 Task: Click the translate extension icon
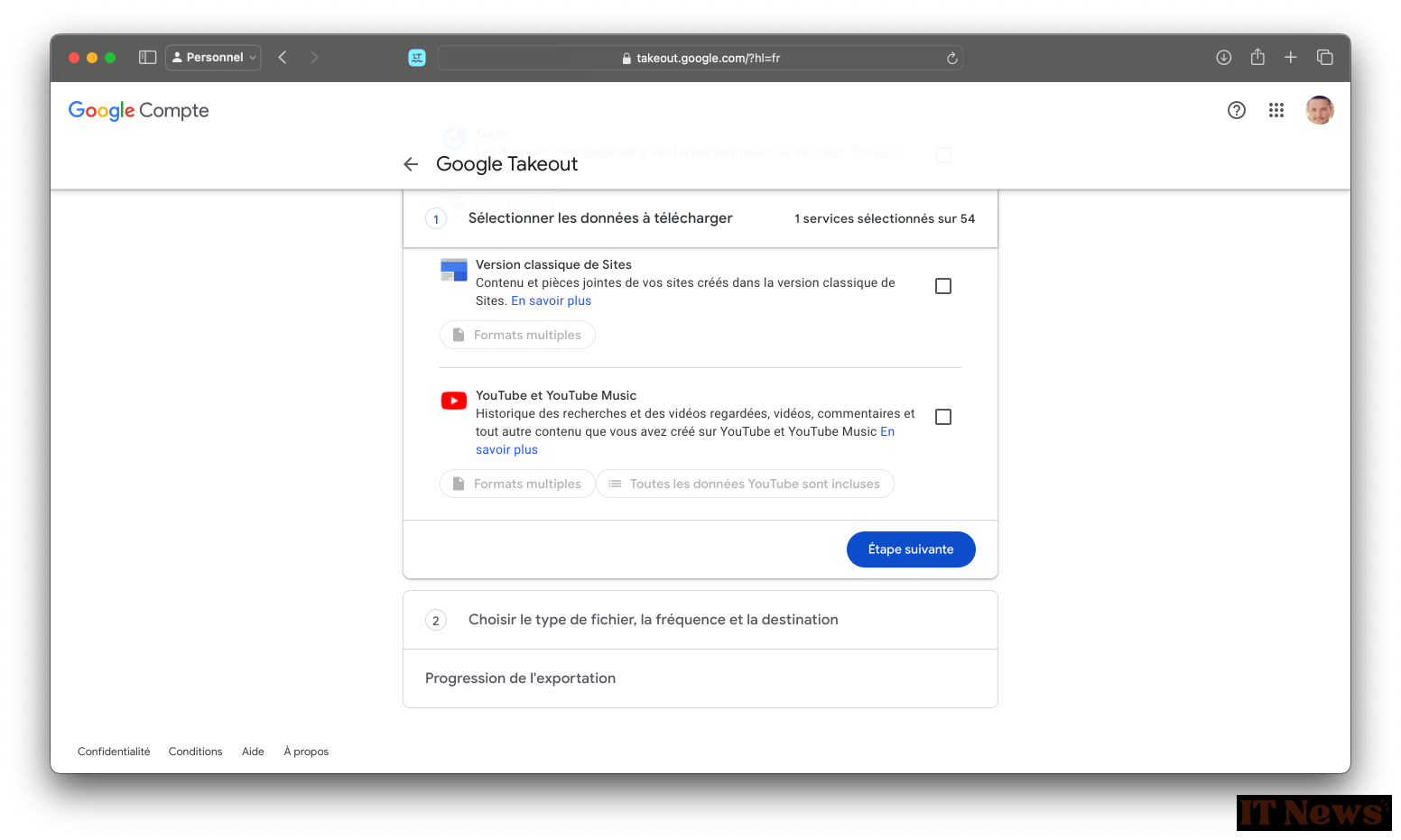pyautogui.click(x=417, y=58)
